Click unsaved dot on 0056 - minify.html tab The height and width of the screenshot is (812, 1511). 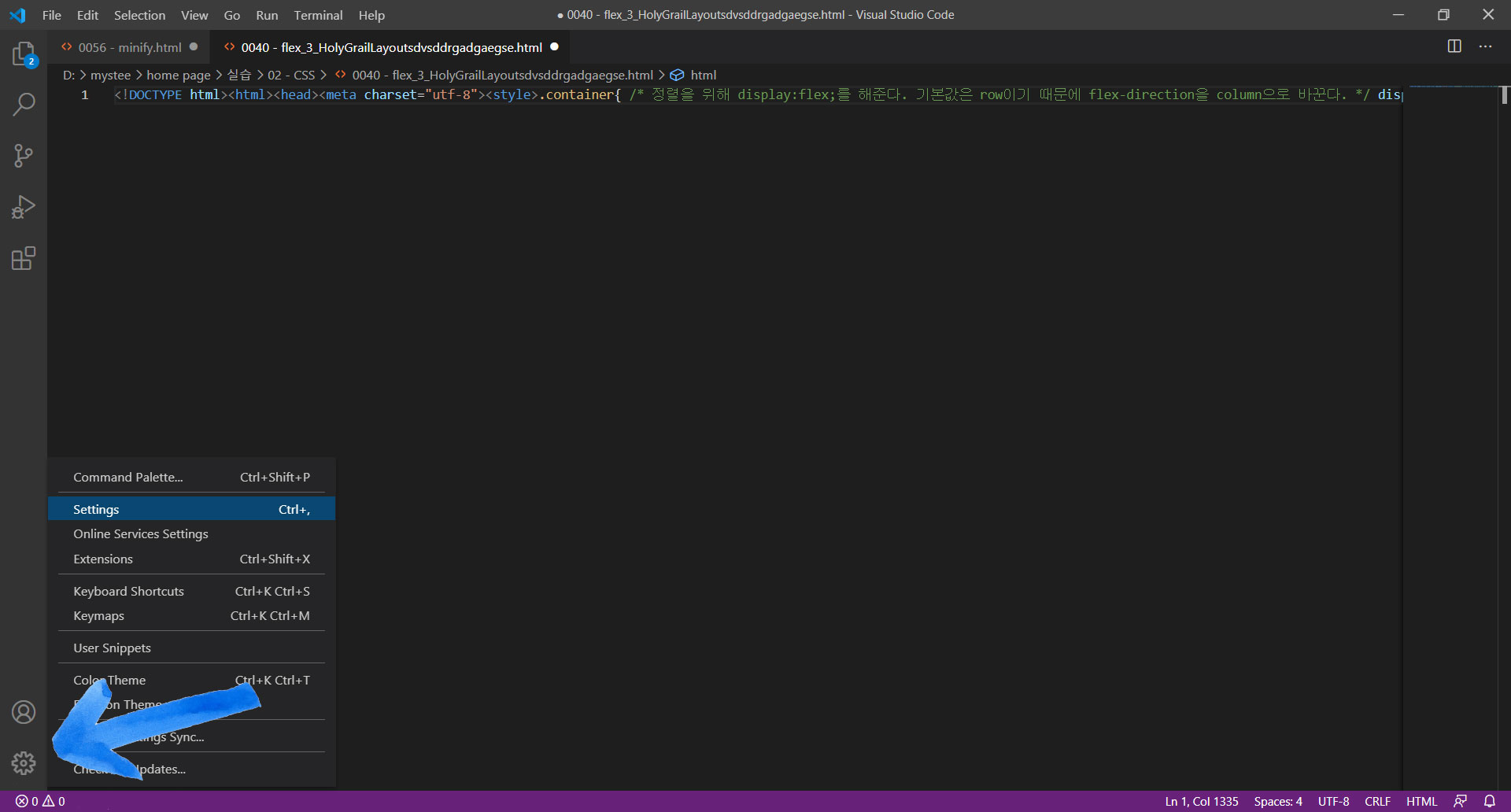pyautogui.click(x=194, y=46)
